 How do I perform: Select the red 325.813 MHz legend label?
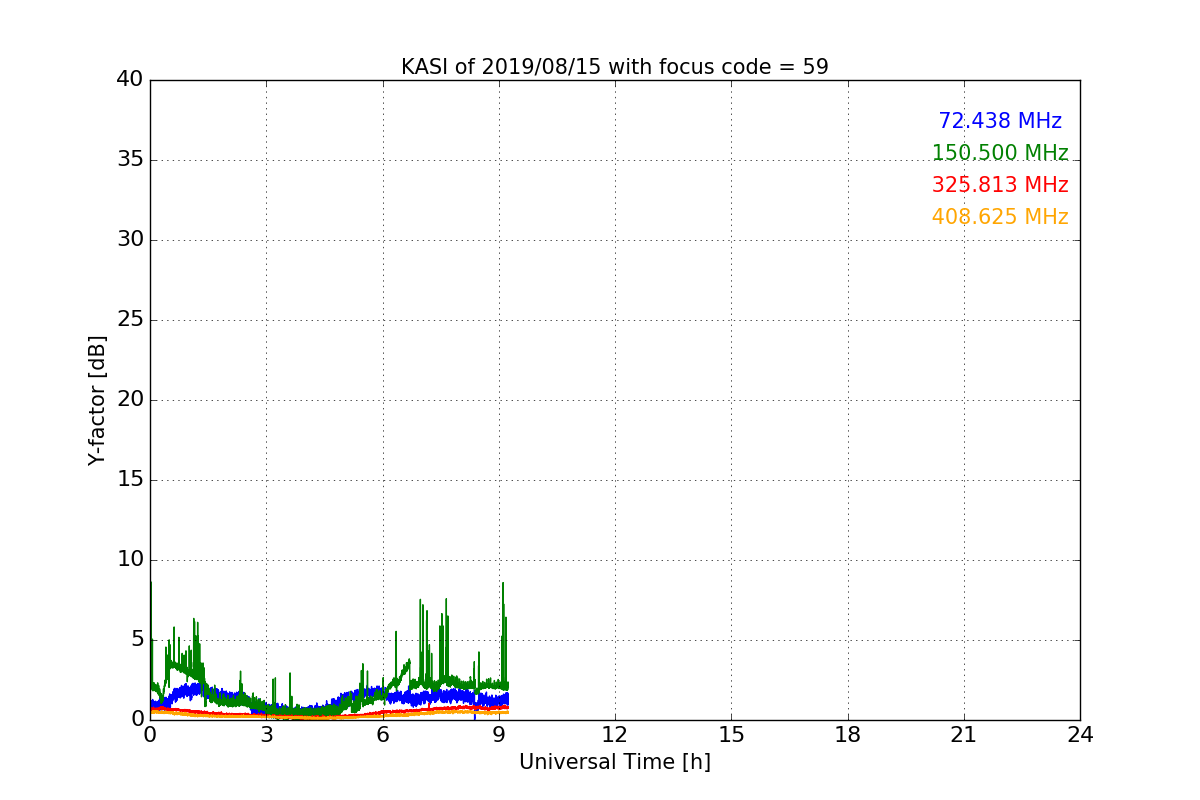(x=1000, y=185)
